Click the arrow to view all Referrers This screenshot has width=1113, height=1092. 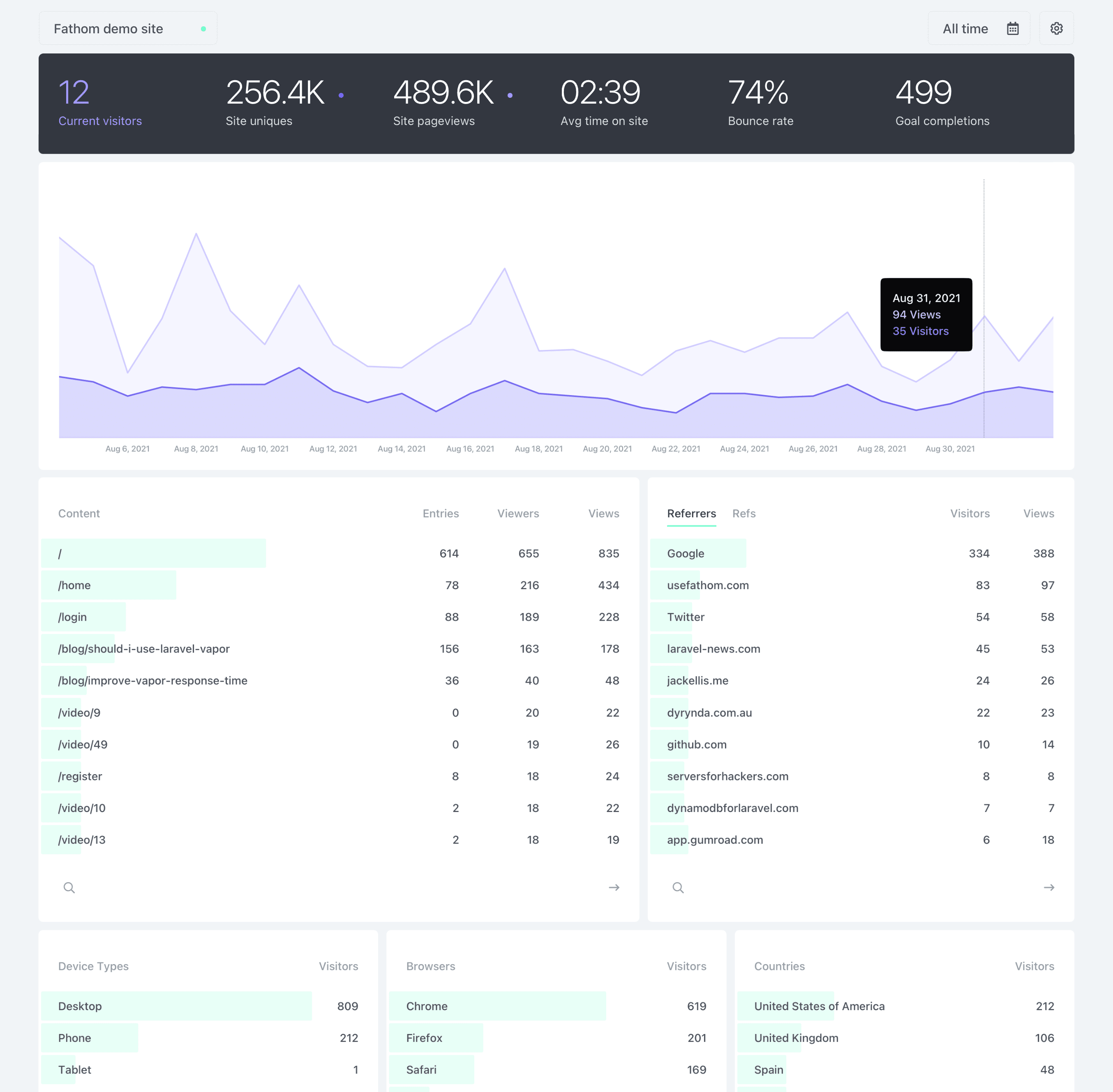pos(1049,887)
